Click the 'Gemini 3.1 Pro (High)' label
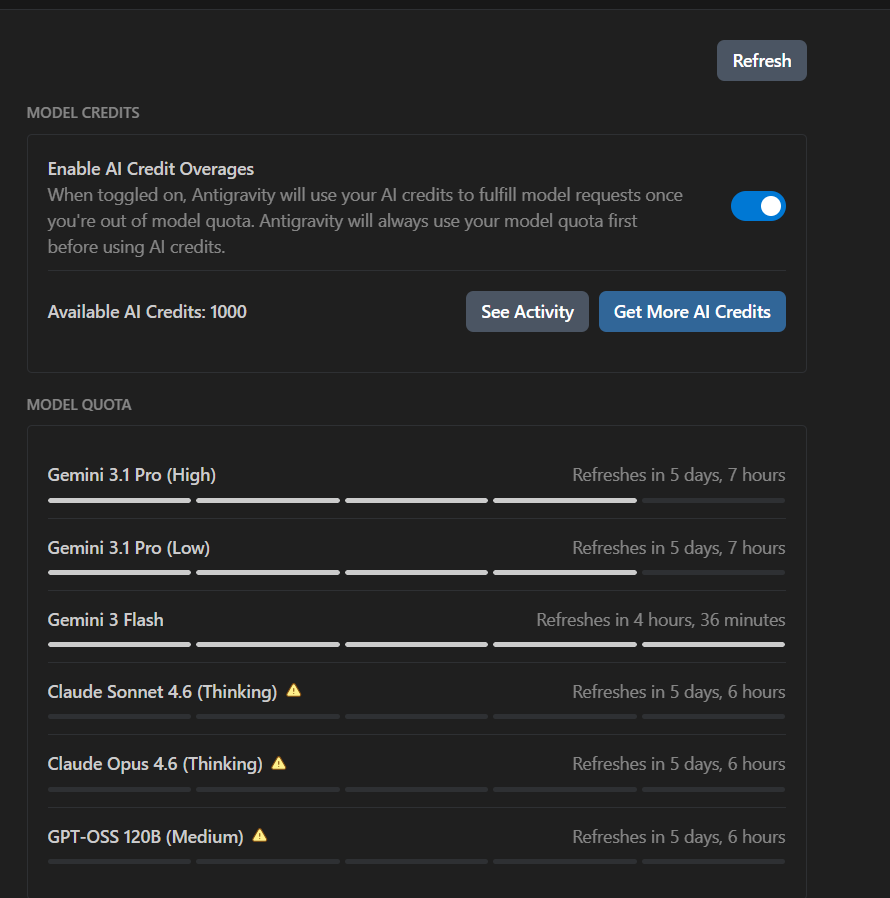The width and height of the screenshot is (890, 898). (x=132, y=475)
